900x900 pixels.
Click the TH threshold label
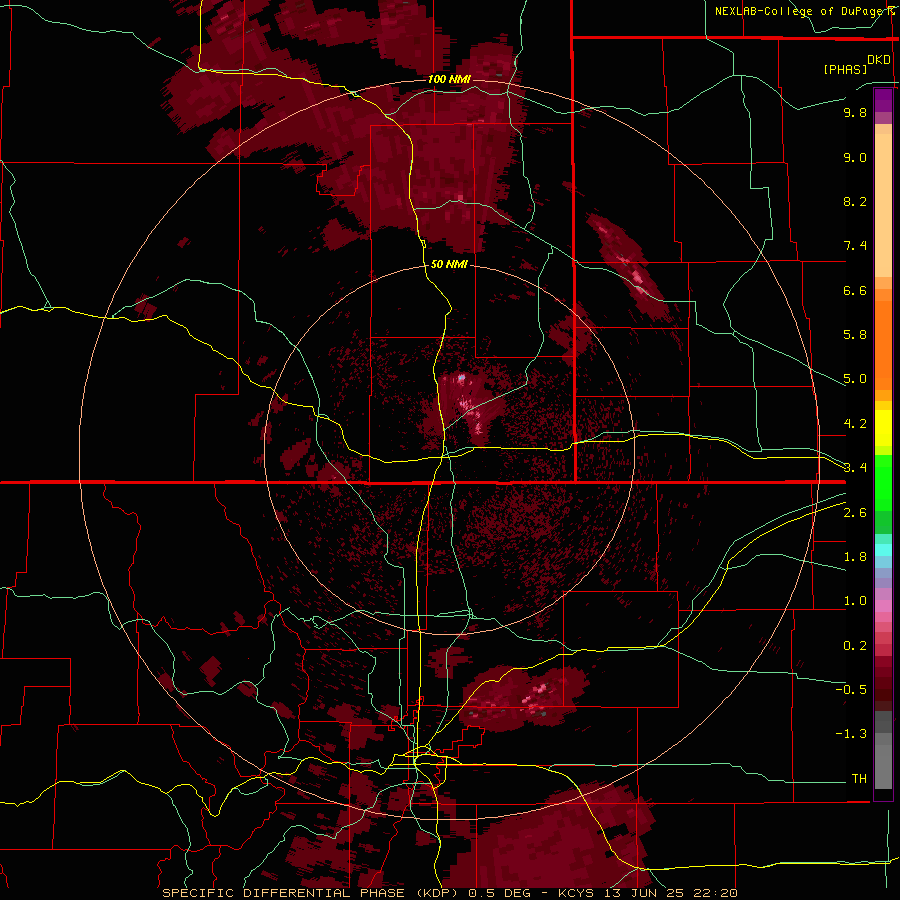[x=859, y=778]
